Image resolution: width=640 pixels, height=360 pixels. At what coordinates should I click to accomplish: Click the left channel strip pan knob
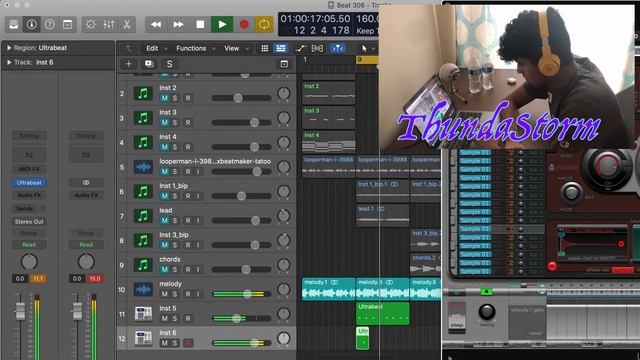click(29, 261)
